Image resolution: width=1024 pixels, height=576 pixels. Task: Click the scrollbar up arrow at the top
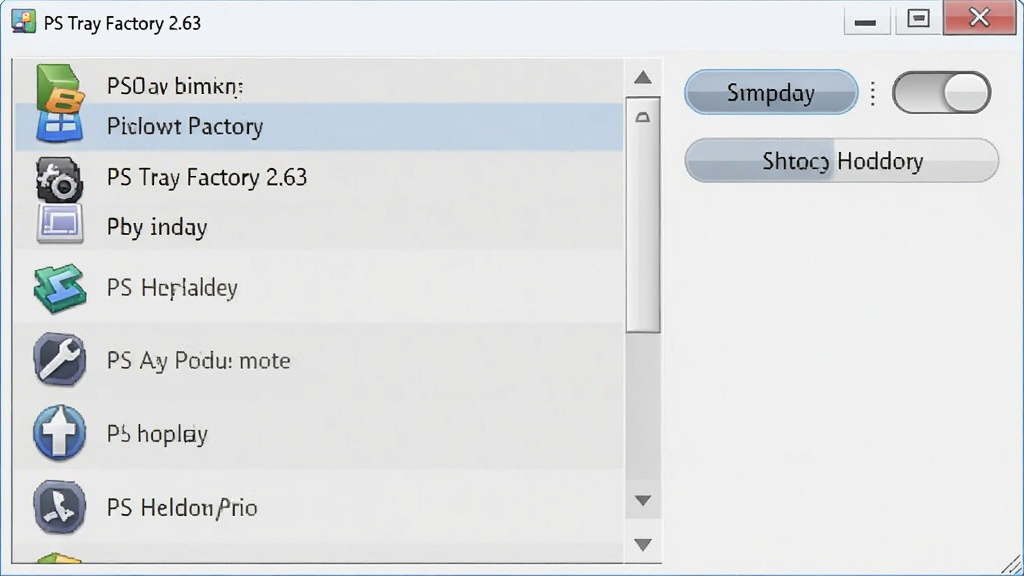coord(643,78)
